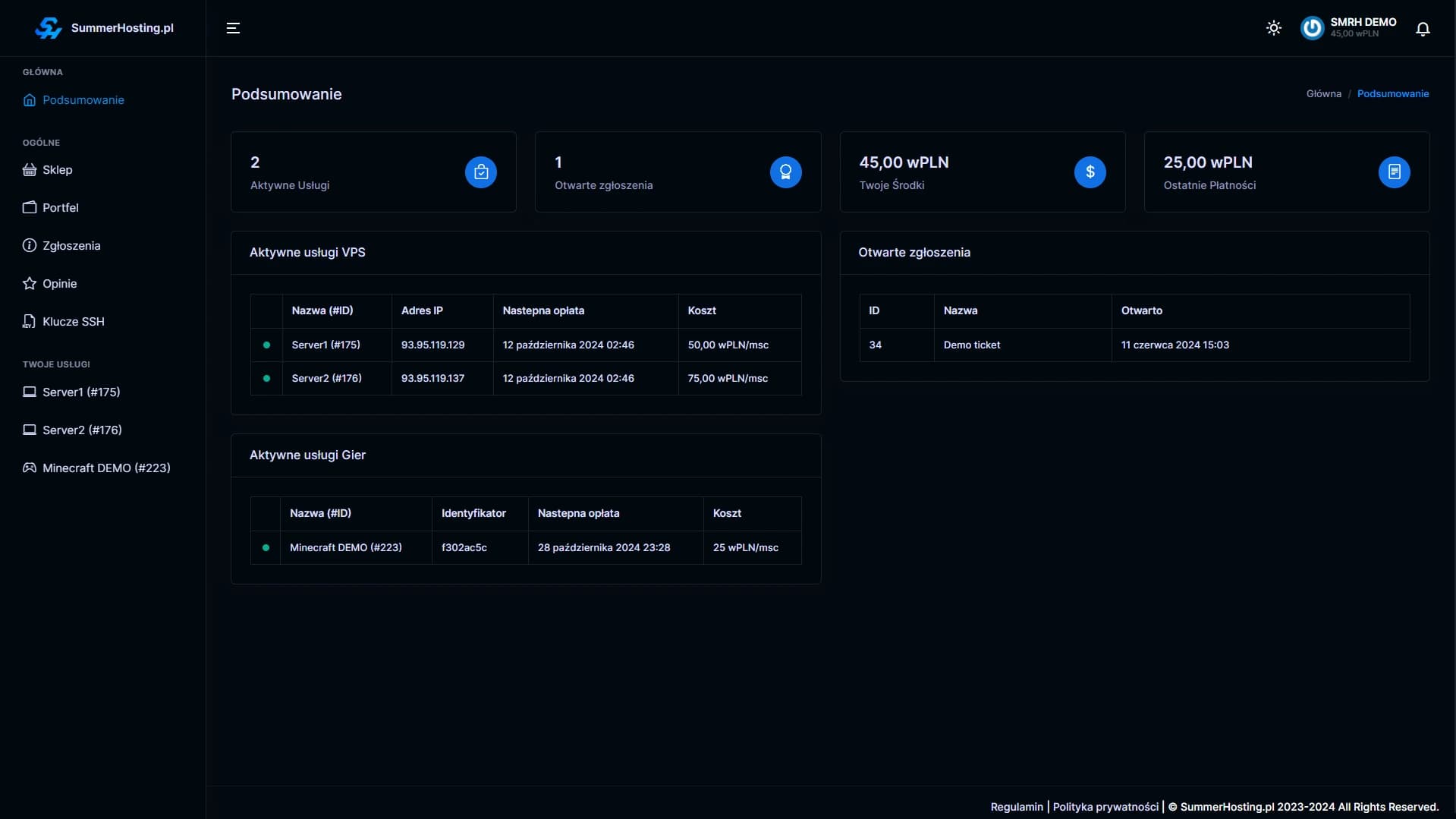1456x819 pixels.
Task: Click the Nastepna opłata header in VPS table
Action: pos(543,311)
